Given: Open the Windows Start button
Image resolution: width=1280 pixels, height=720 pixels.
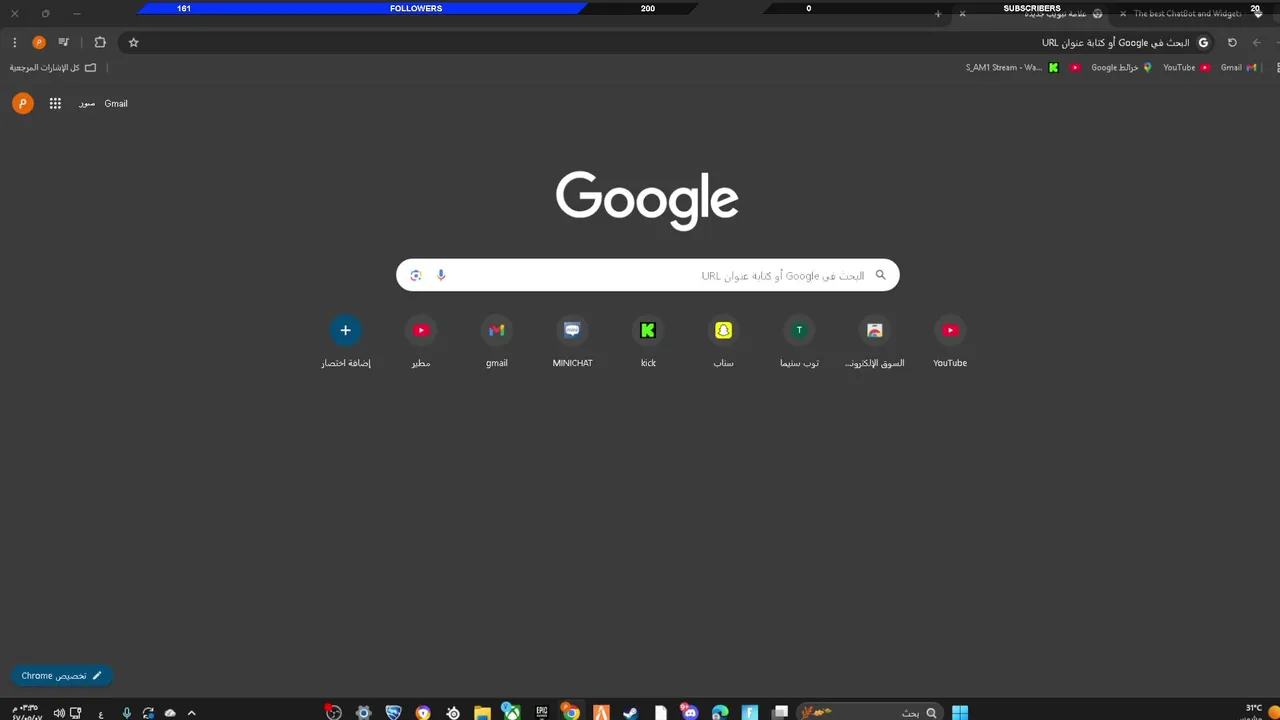Looking at the screenshot, I should point(960,712).
